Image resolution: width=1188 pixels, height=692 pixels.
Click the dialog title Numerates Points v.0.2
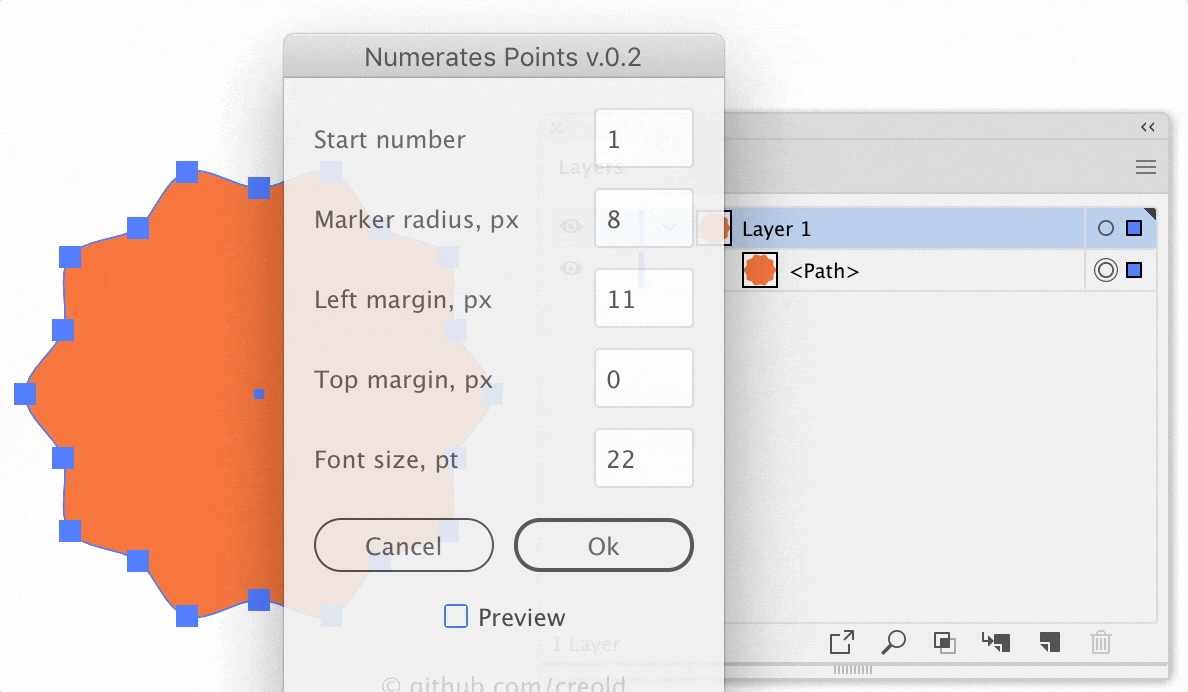pyautogui.click(x=503, y=57)
